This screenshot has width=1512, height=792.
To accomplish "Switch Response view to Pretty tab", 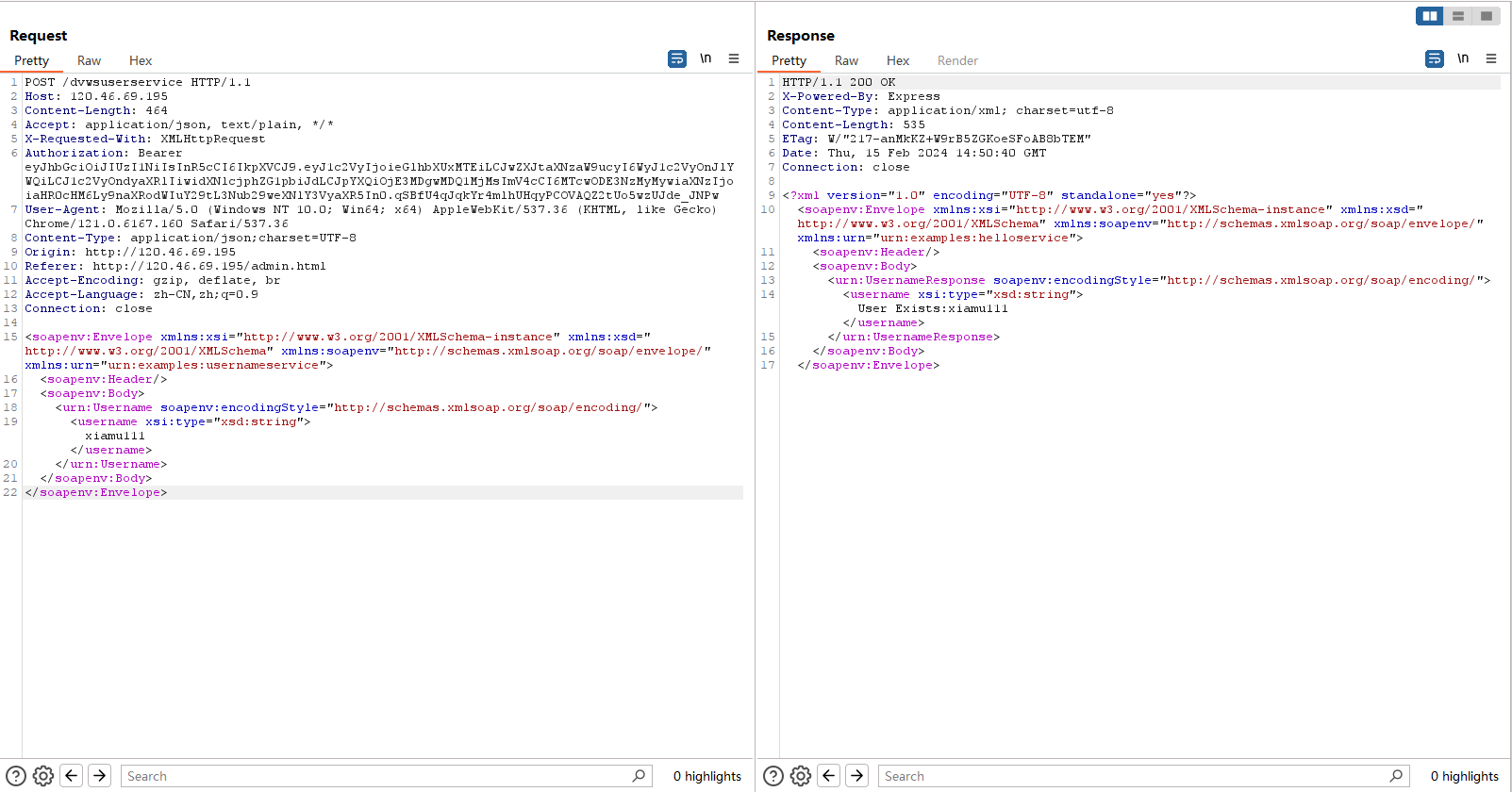I will [x=789, y=60].
